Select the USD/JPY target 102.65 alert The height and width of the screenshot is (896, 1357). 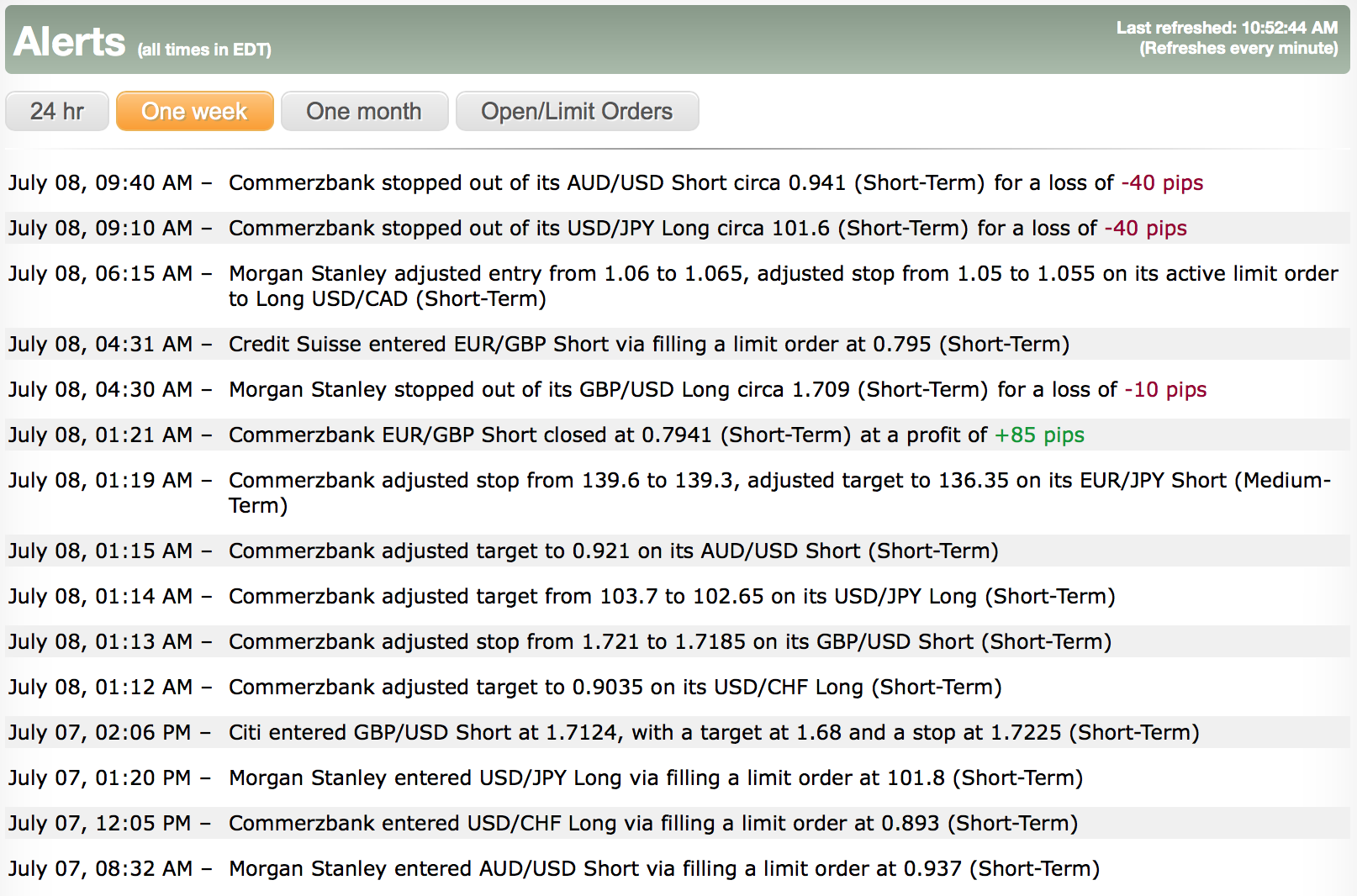671,597
